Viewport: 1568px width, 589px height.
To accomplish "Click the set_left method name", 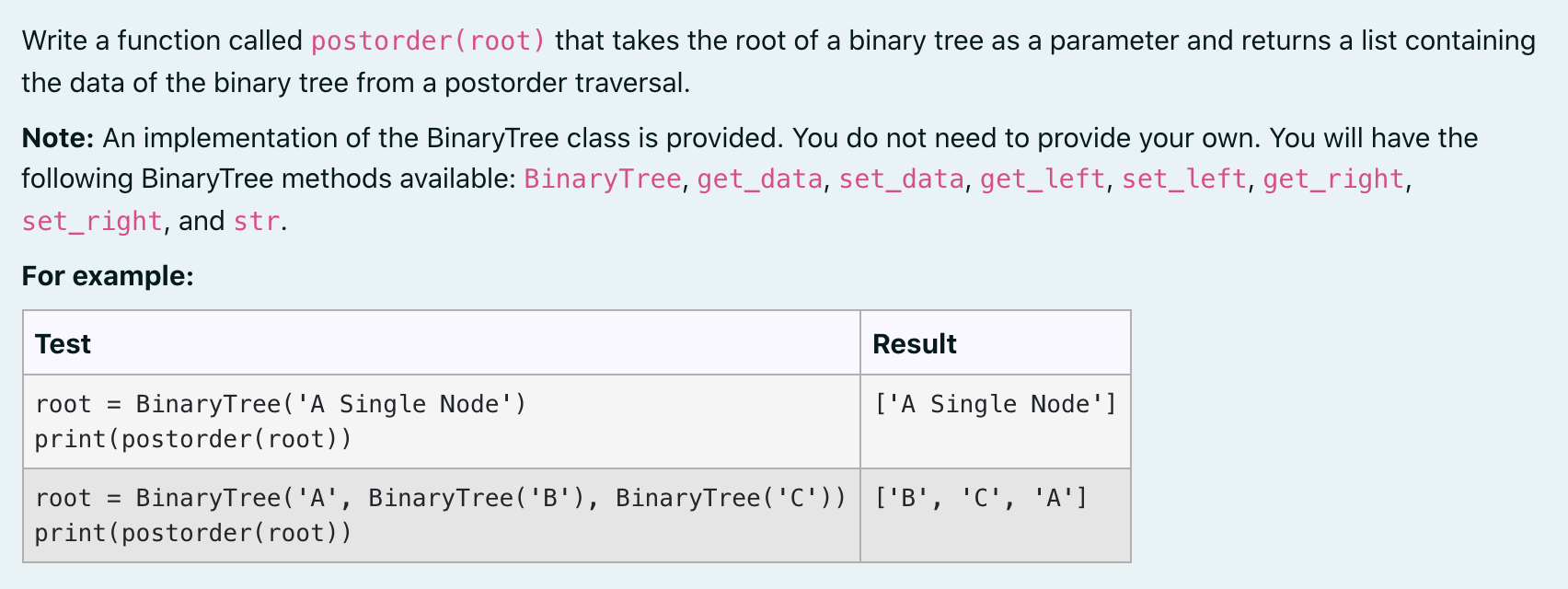I will [1184, 179].
